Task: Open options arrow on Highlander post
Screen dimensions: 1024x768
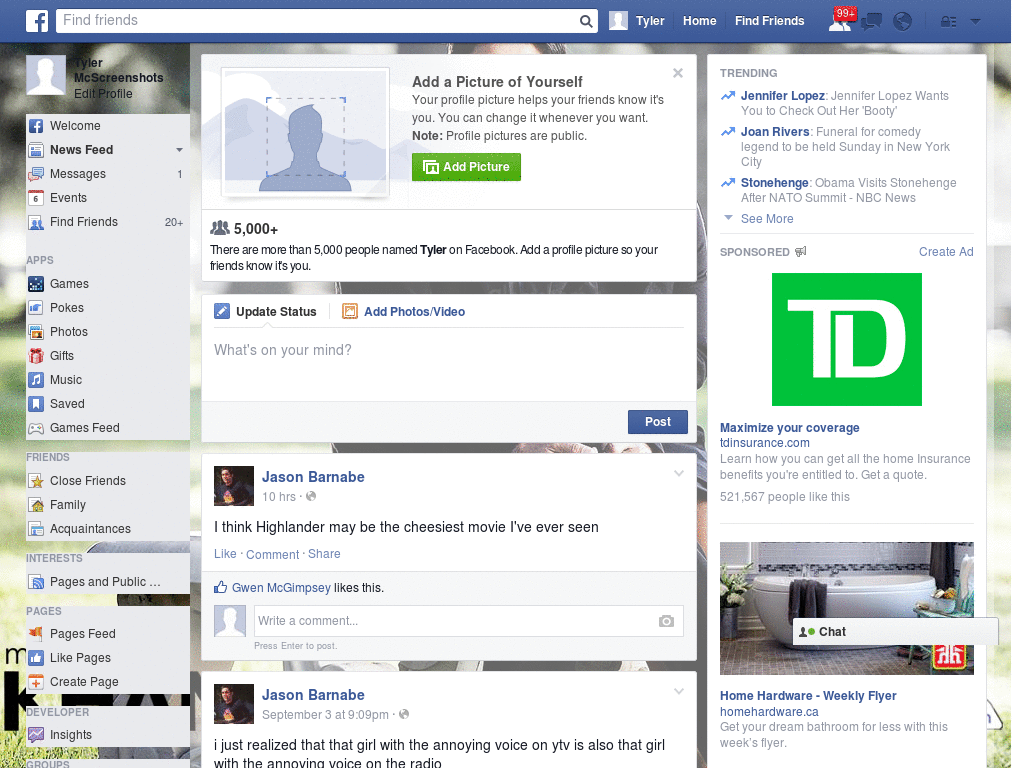Action: (x=679, y=473)
